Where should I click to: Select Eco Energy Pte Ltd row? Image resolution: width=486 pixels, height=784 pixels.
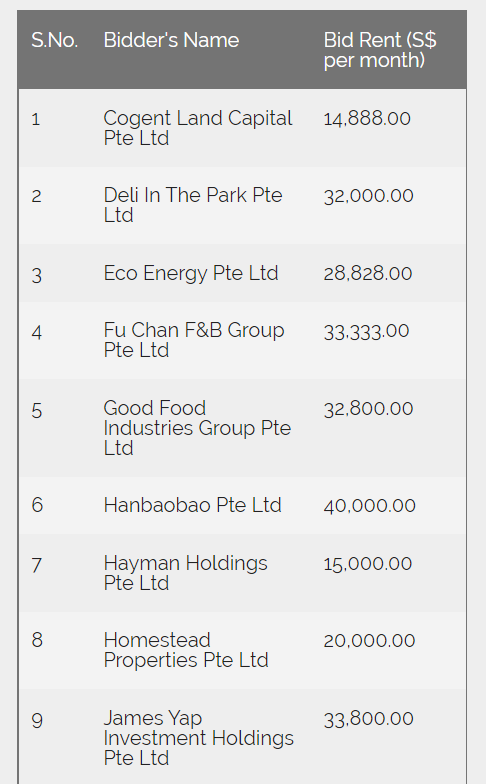pos(242,273)
